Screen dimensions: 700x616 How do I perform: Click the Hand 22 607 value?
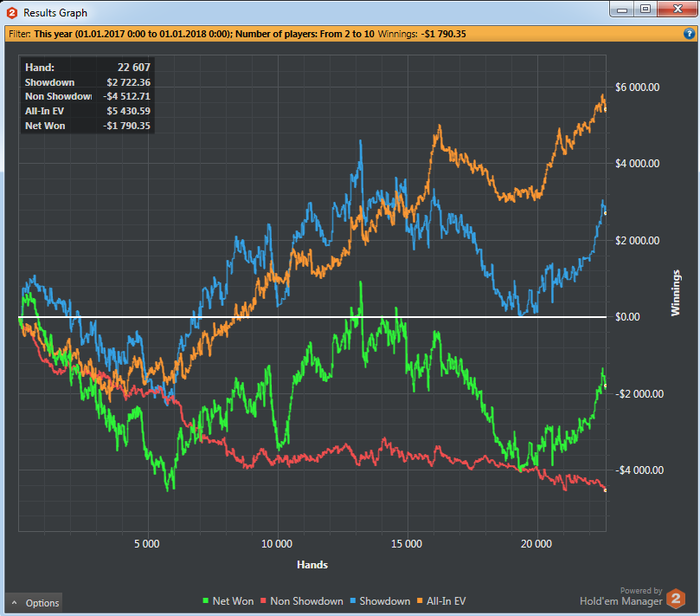(134, 67)
